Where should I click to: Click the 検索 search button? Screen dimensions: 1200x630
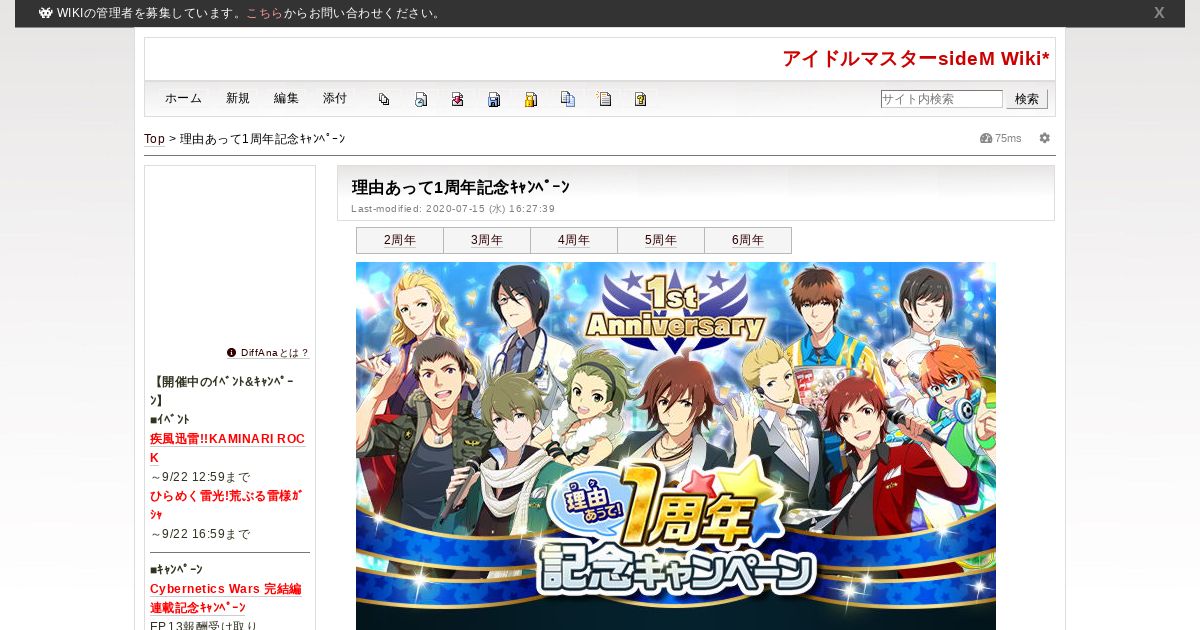1027,99
